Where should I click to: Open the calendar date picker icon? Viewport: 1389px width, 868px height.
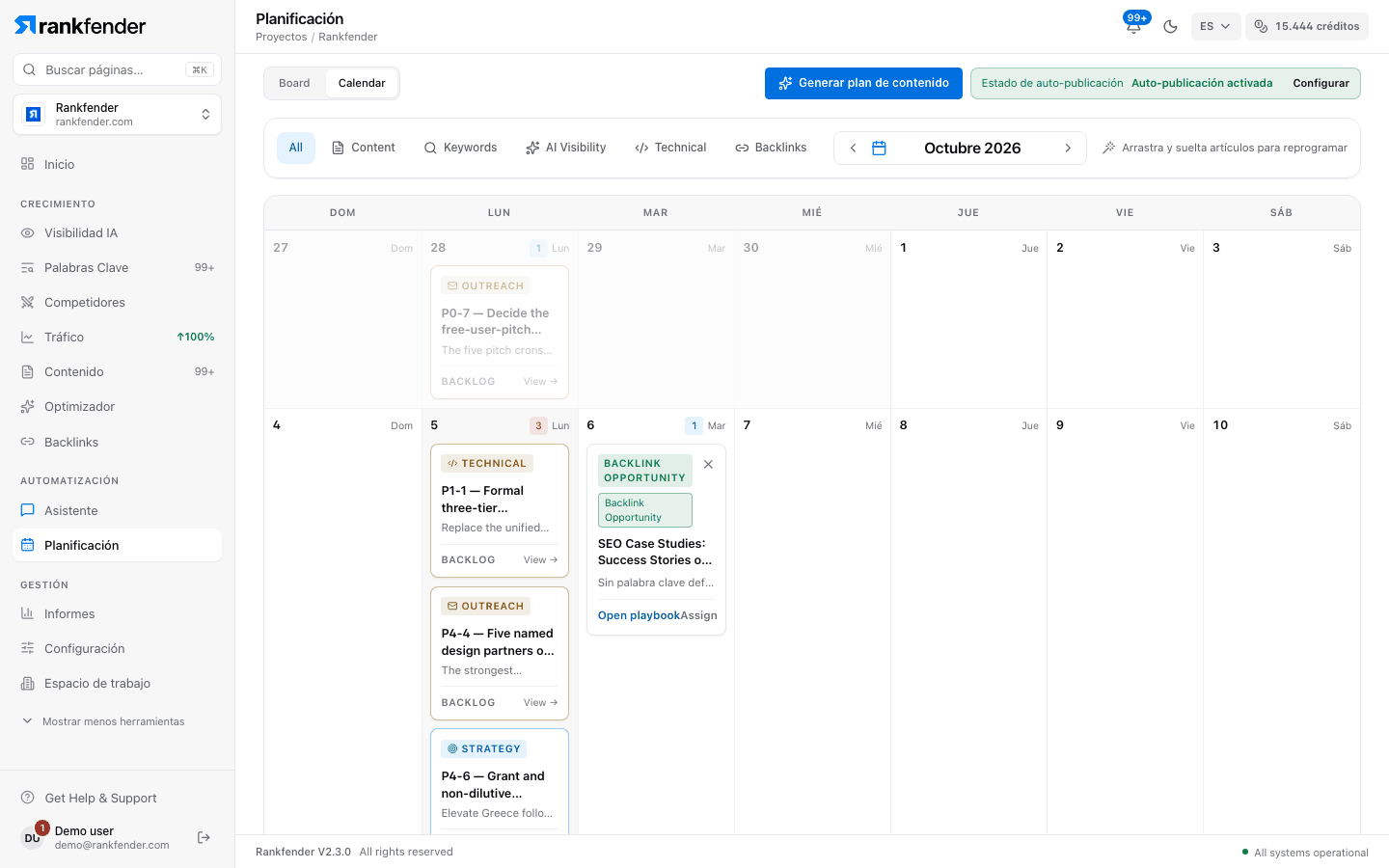tap(879, 148)
